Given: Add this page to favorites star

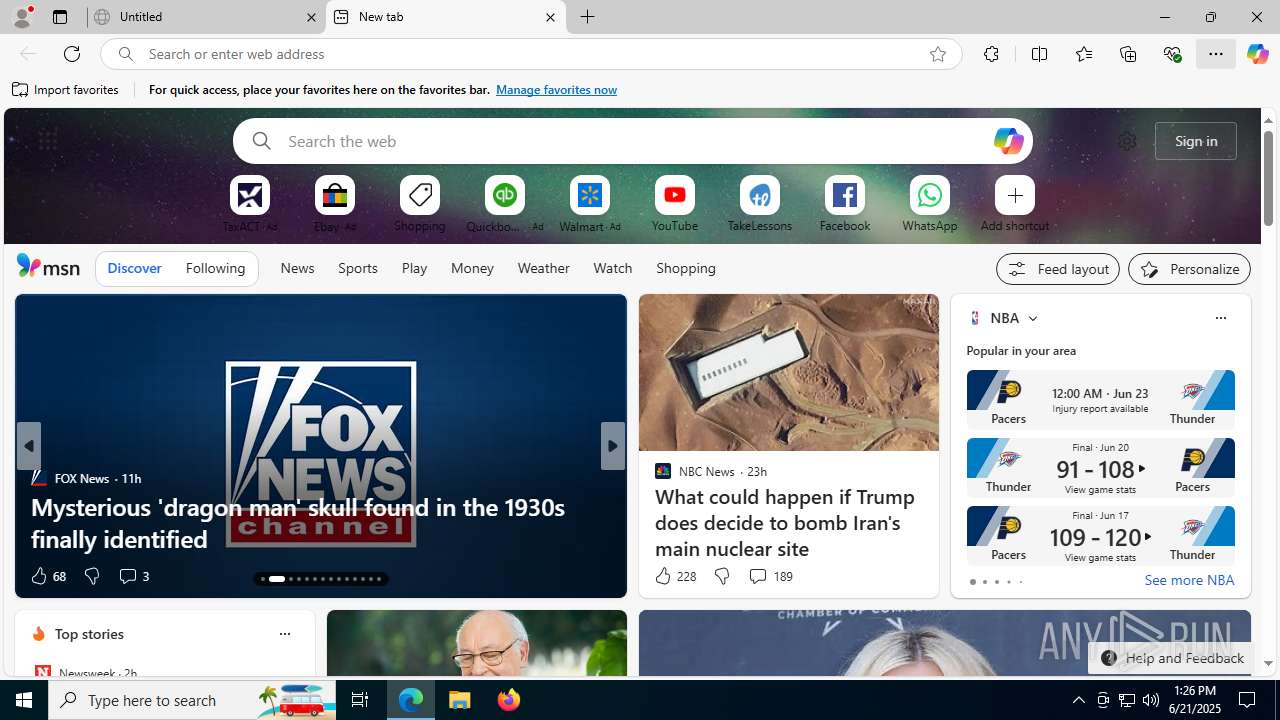Looking at the screenshot, I should point(937,54).
